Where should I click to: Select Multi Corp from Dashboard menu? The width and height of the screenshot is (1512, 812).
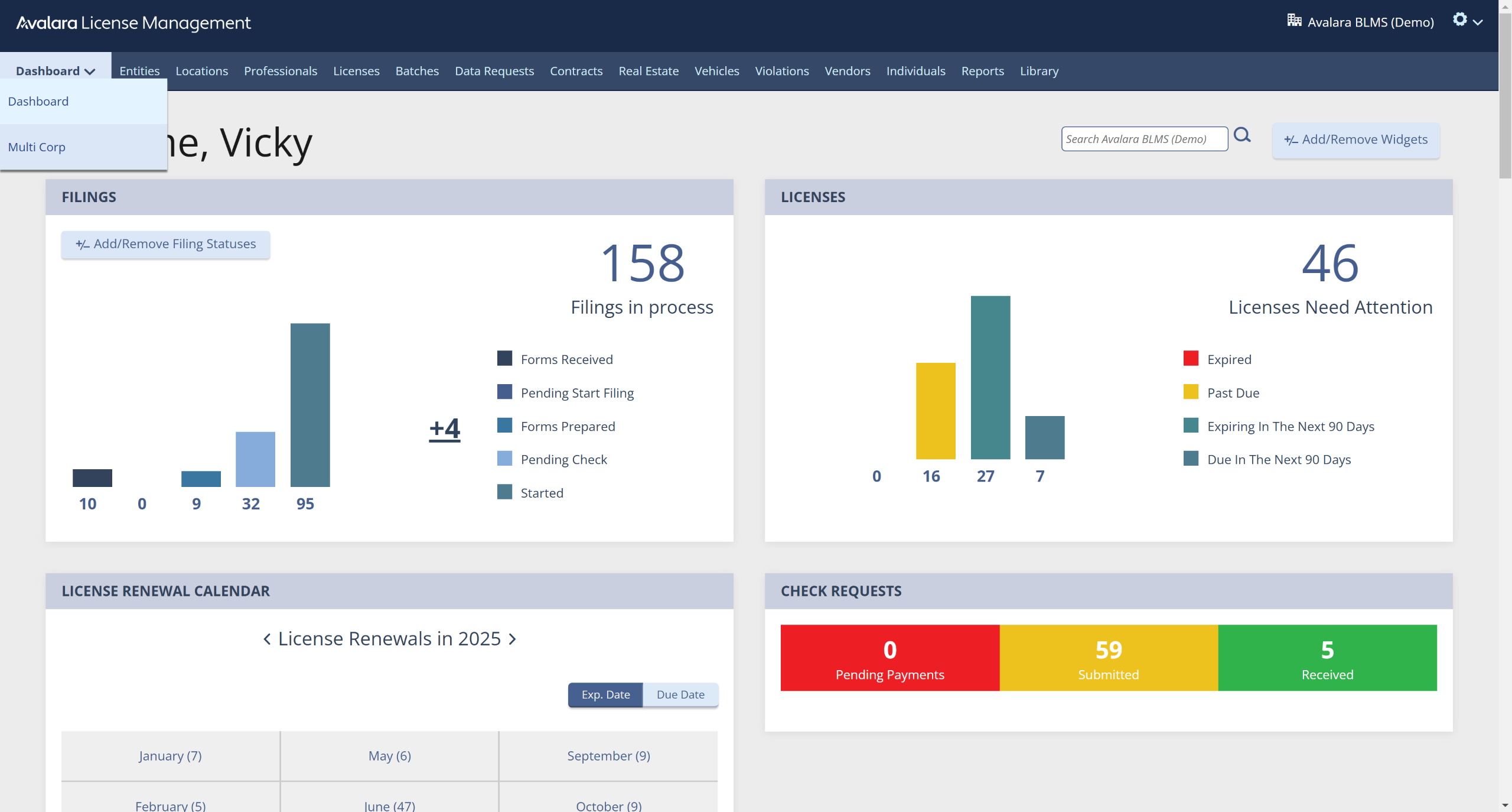[37, 147]
